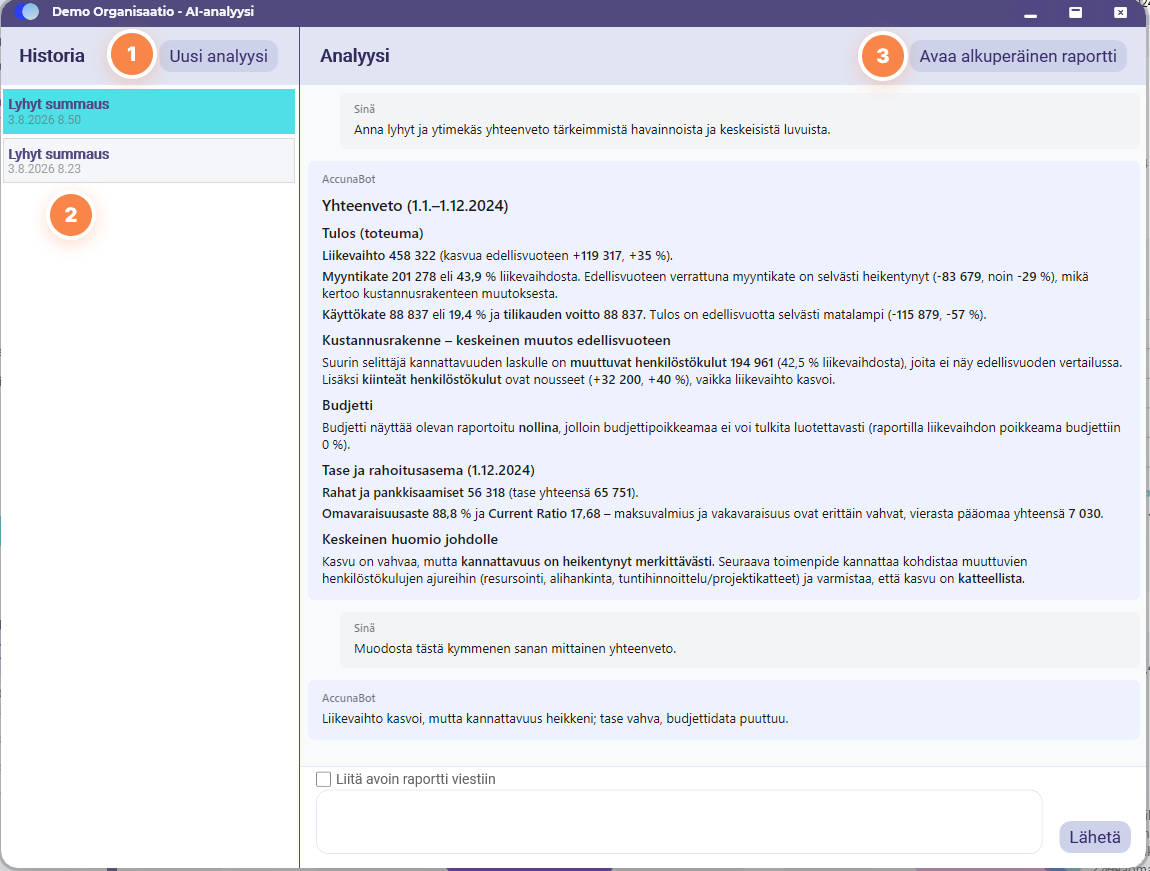The height and width of the screenshot is (871, 1150).
Task: Click the title Demo Organisaatio - AI-analyysi
Action: (x=153, y=12)
